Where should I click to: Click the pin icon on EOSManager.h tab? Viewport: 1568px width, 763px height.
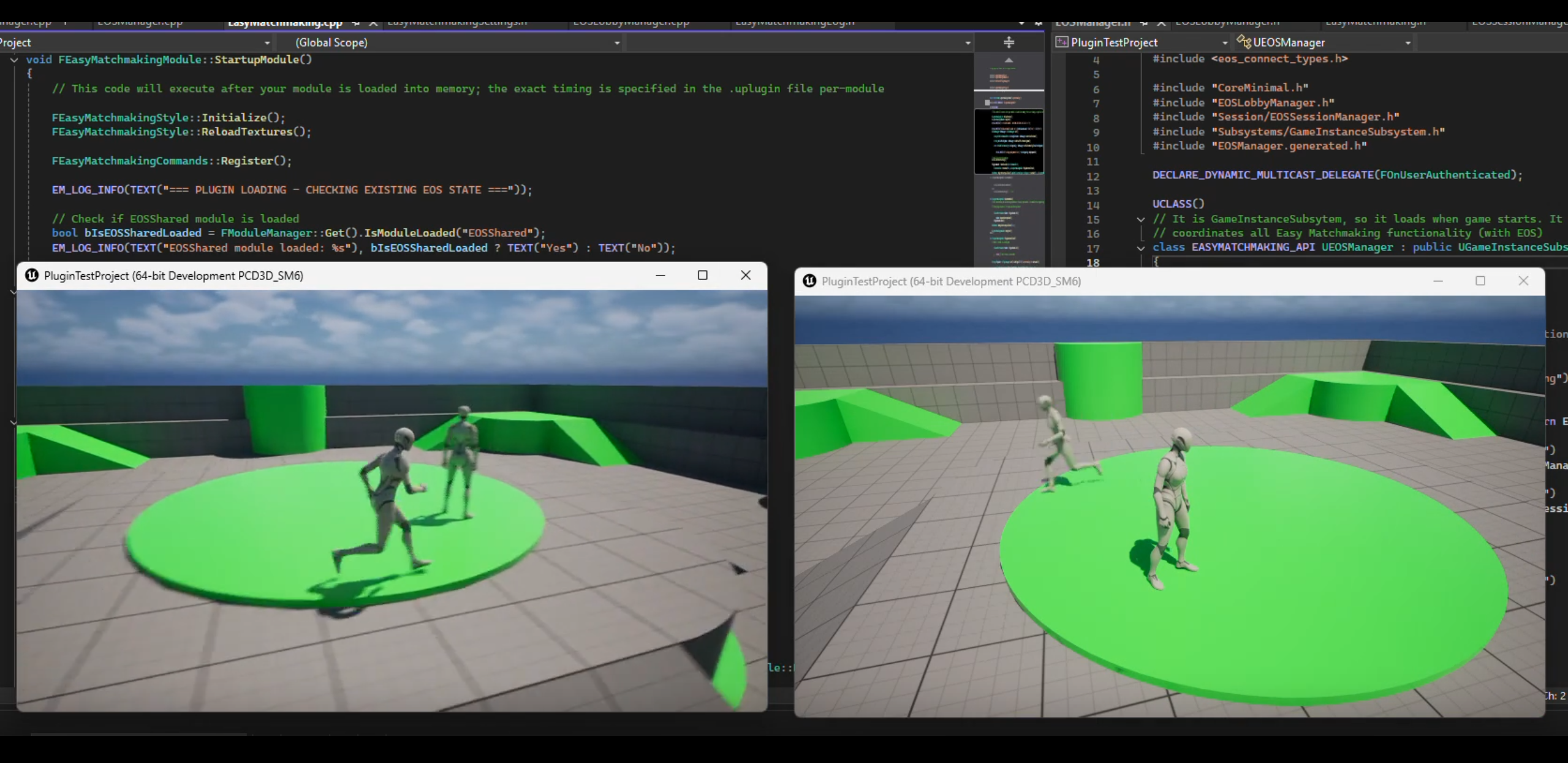(x=1144, y=23)
